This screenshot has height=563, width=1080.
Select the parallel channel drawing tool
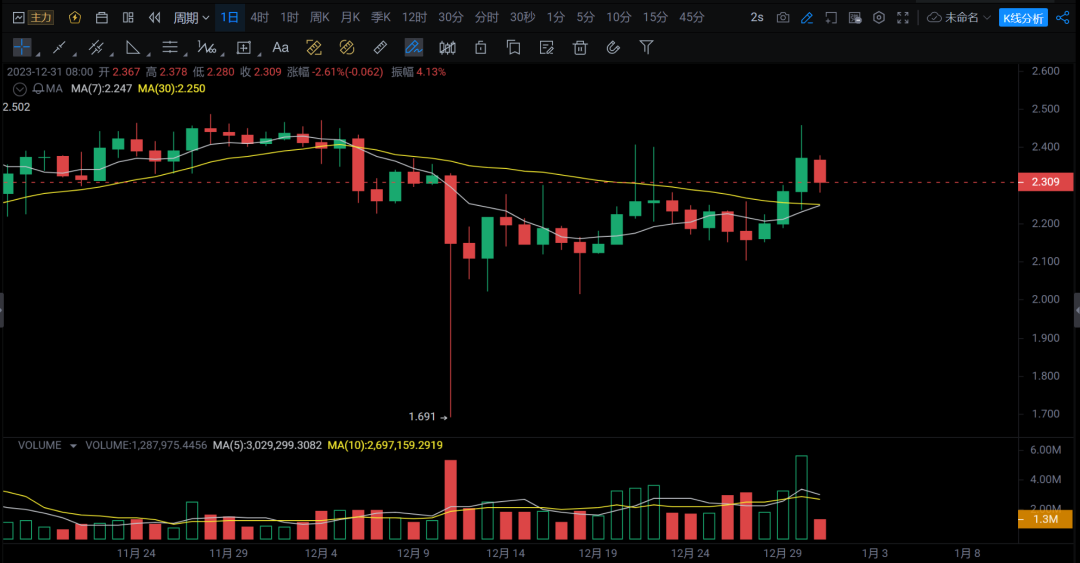[96, 47]
